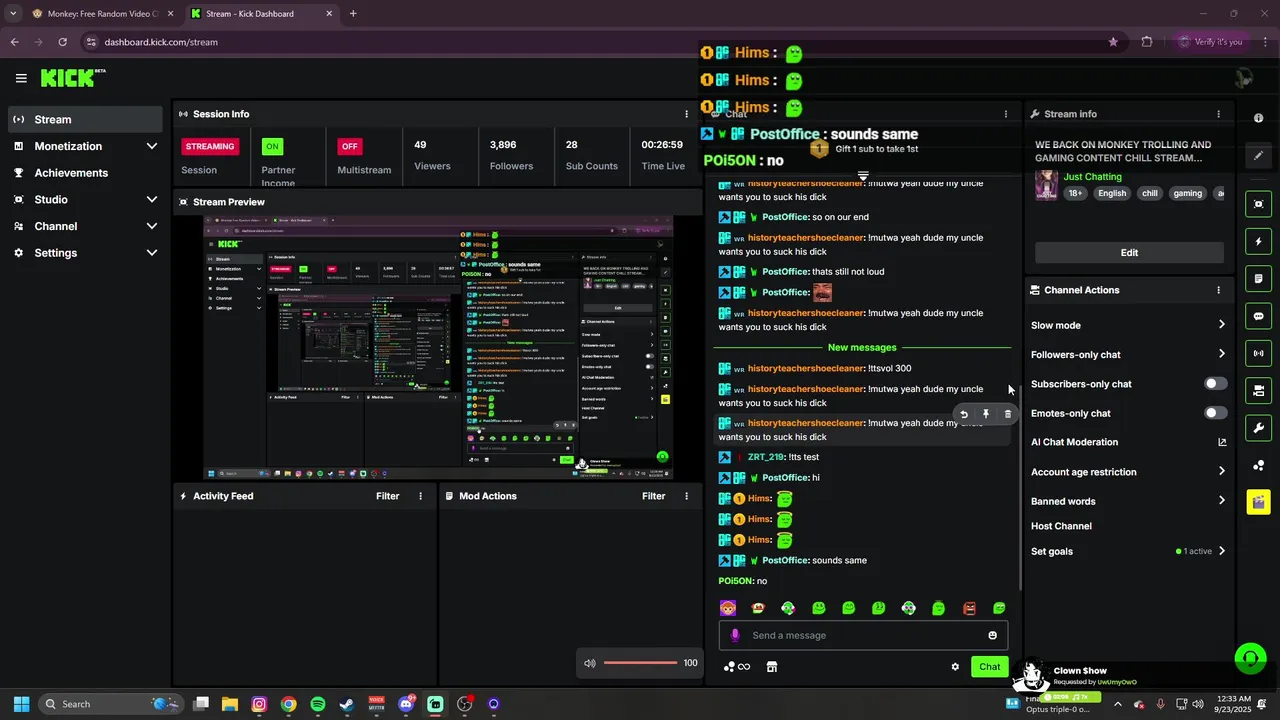1280x720 pixels.
Task: Click Edit button in Stream info
Action: [x=1129, y=253]
